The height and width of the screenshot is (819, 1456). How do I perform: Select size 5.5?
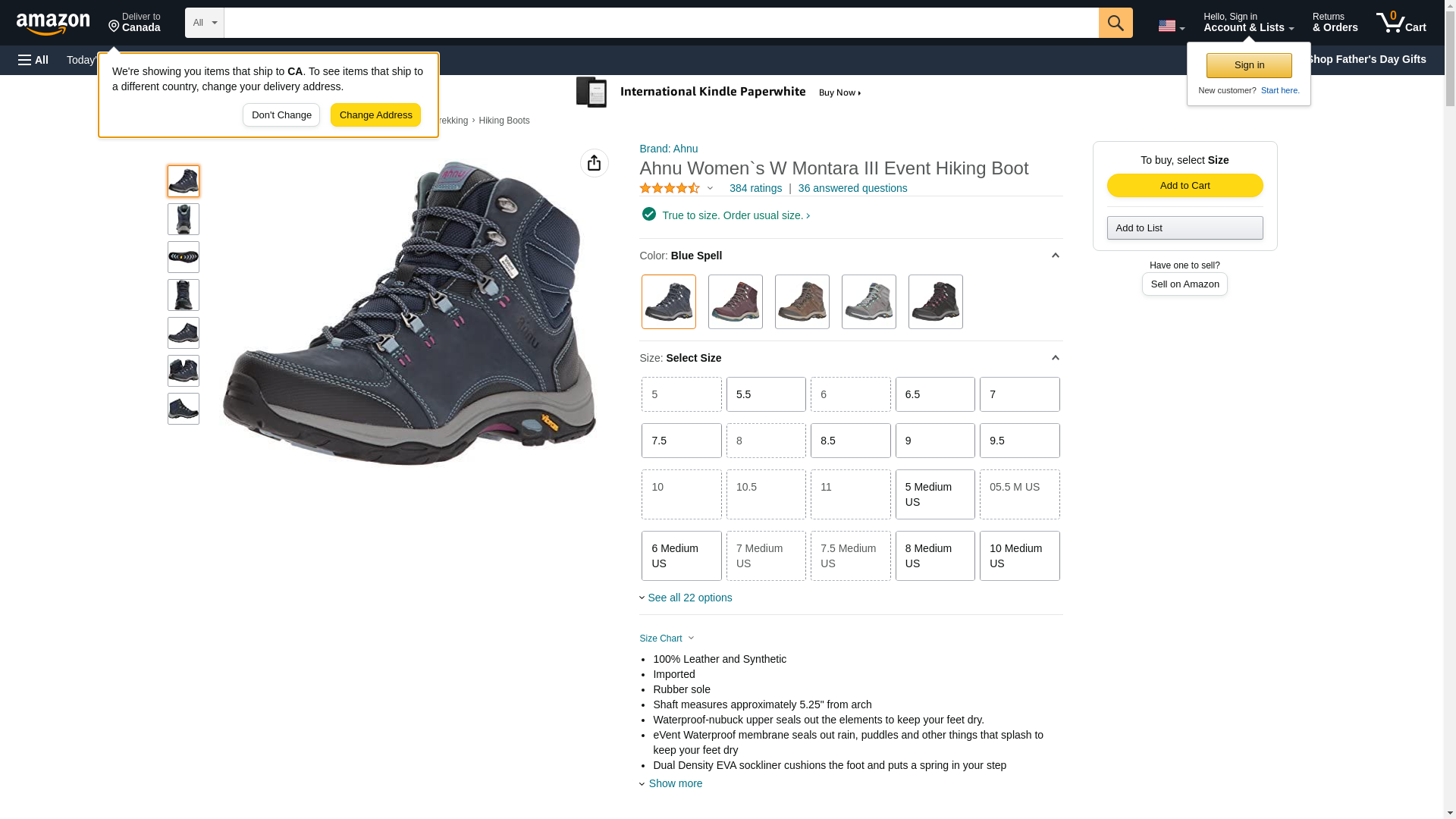(766, 394)
